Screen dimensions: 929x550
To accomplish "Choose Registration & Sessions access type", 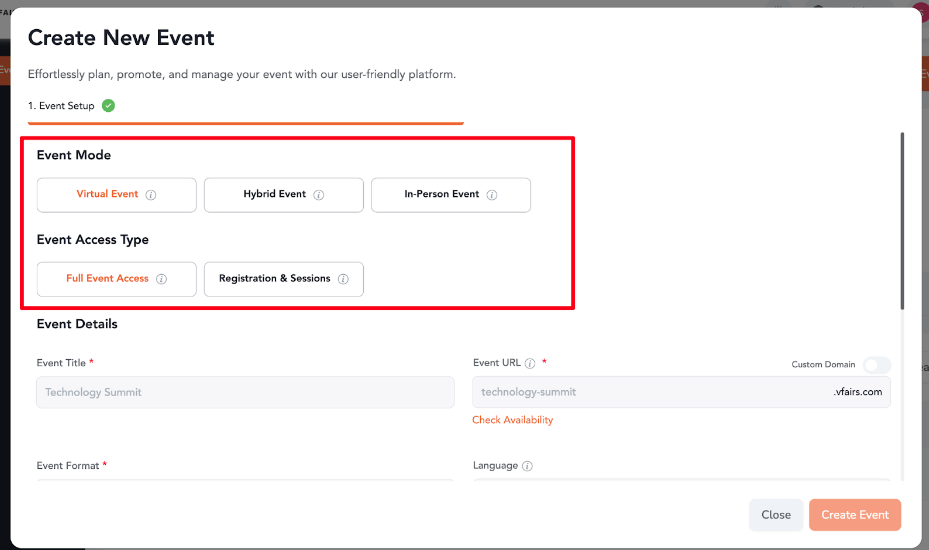I will click(284, 279).
